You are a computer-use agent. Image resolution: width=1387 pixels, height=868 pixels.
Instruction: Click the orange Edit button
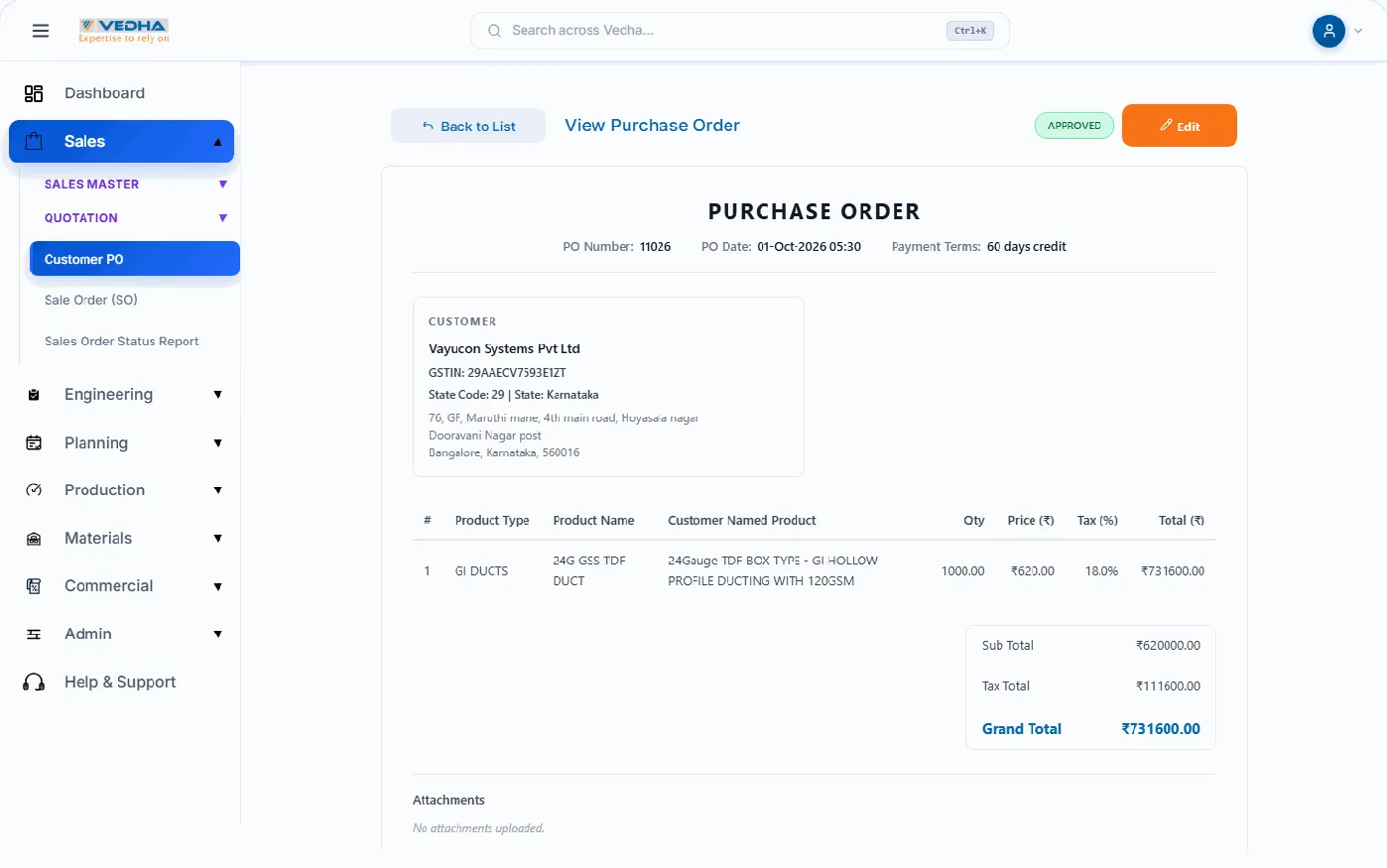[x=1180, y=126]
